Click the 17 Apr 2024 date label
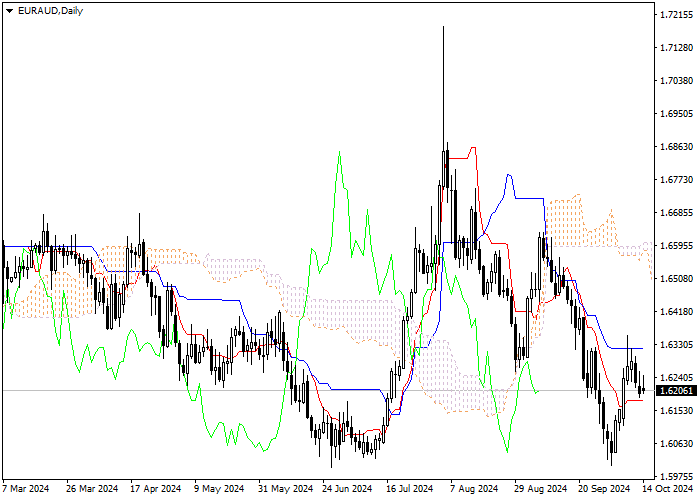Viewport: 700px width, 500px height. (x=155, y=489)
